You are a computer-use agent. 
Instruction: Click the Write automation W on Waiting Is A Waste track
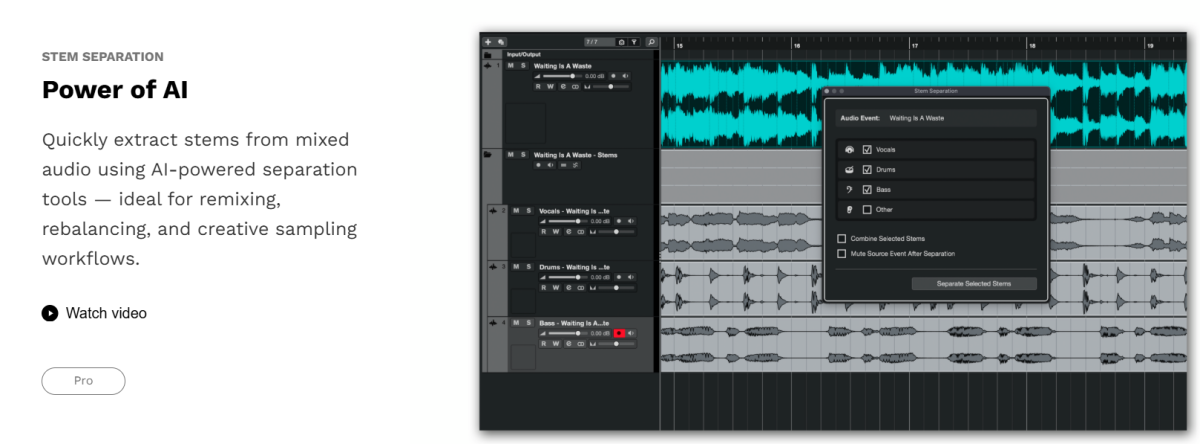[x=550, y=87]
